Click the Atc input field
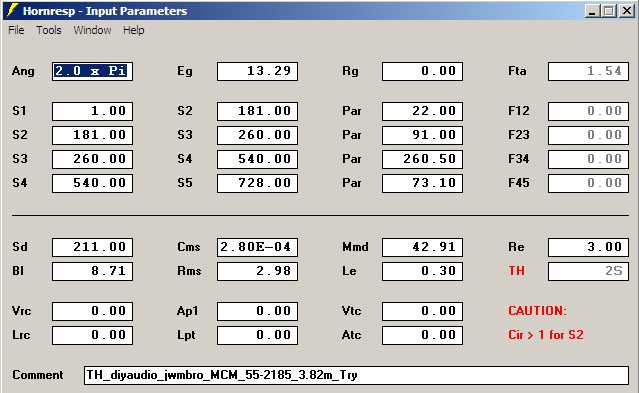 coord(423,335)
